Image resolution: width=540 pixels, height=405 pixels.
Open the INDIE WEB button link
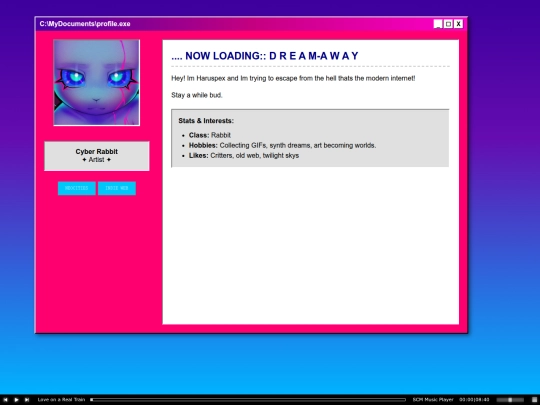click(117, 188)
